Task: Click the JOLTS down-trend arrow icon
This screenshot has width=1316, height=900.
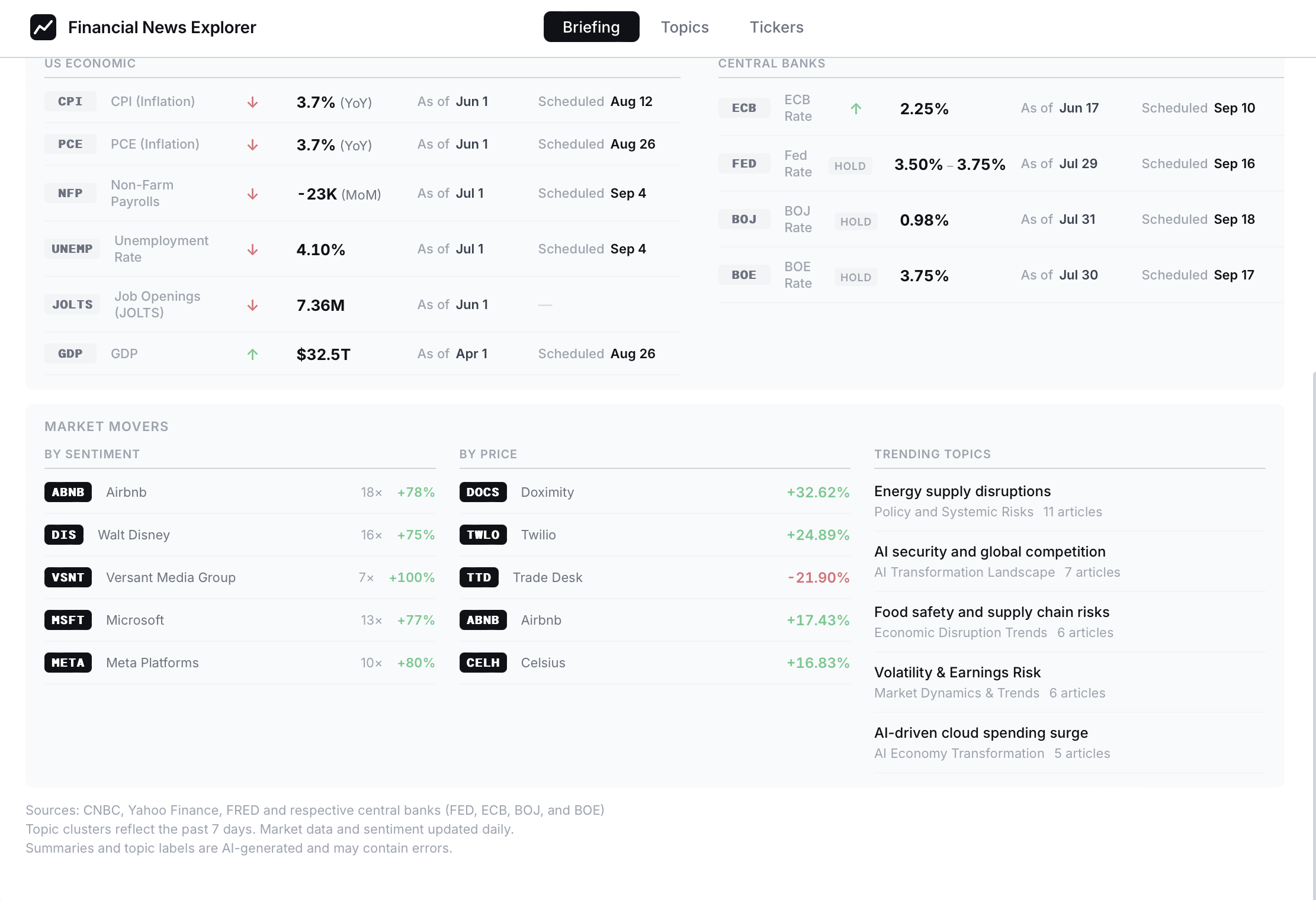Action: 252,306
